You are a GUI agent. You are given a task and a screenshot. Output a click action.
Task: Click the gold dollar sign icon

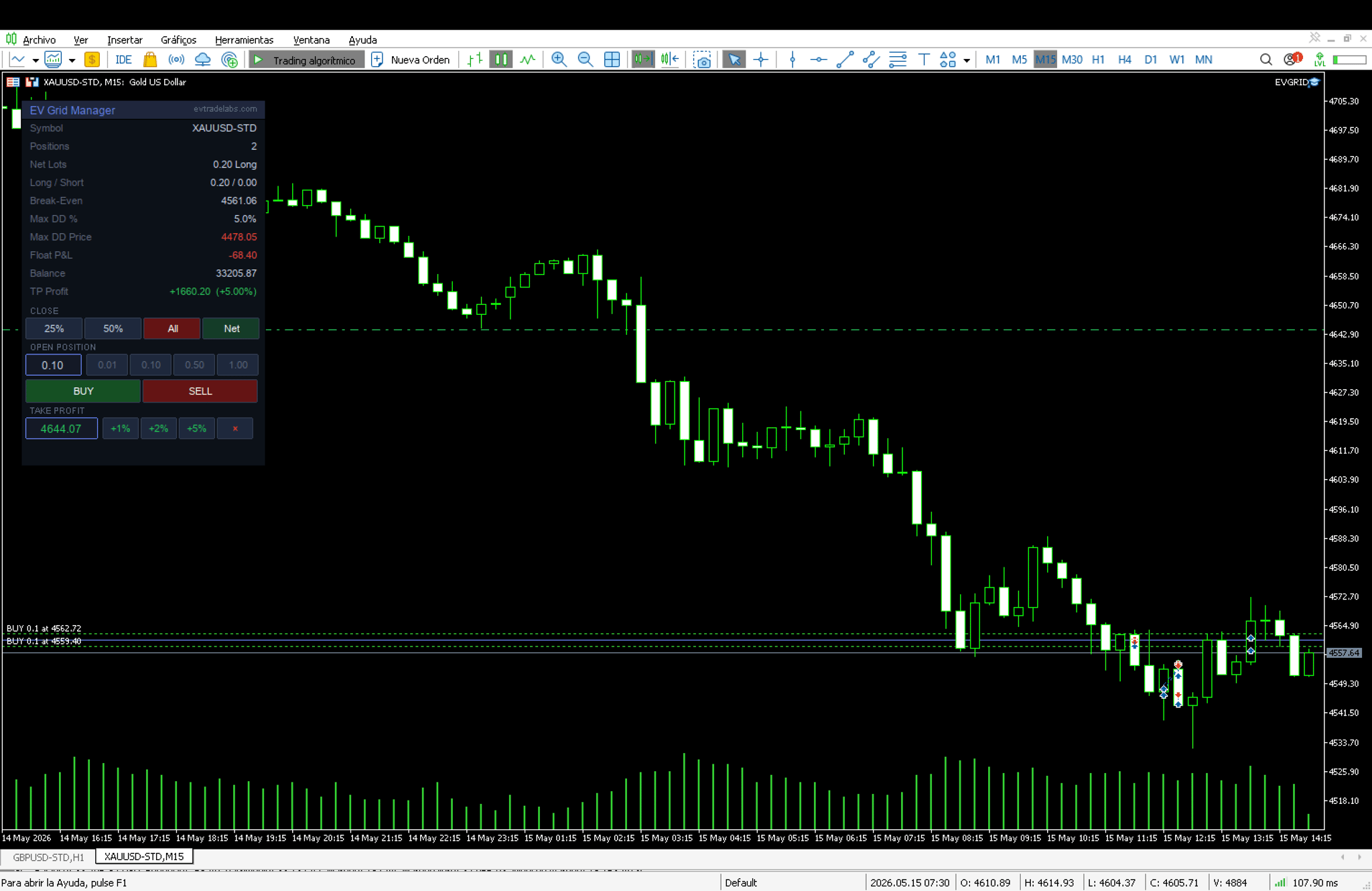(92, 60)
